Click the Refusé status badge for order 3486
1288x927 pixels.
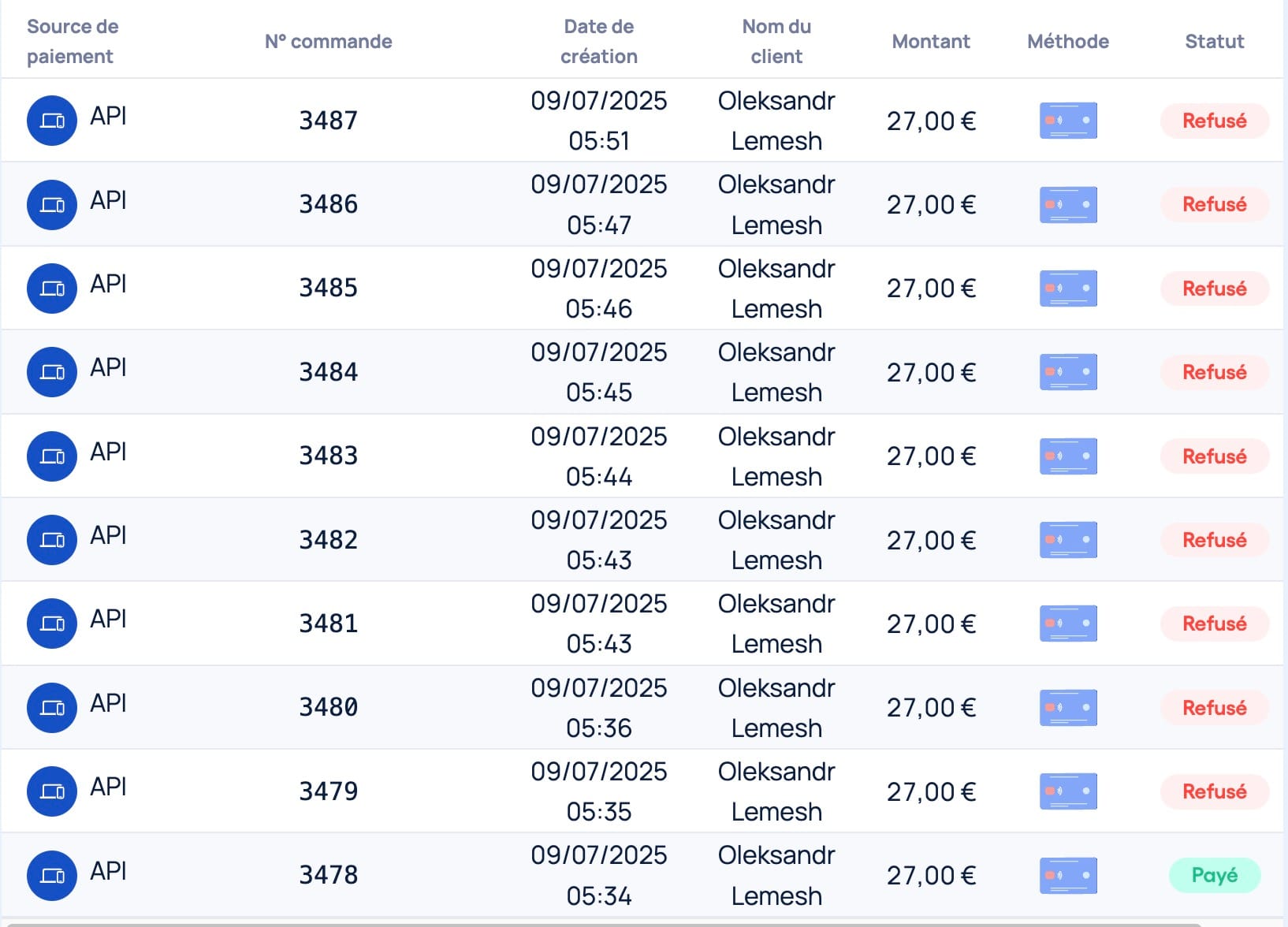click(1215, 205)
